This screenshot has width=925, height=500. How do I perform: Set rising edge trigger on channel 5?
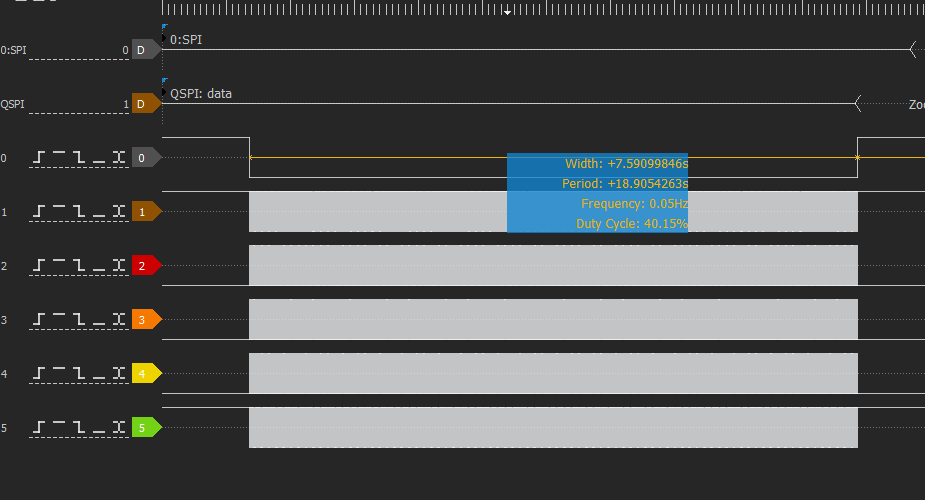coord(38,427)
